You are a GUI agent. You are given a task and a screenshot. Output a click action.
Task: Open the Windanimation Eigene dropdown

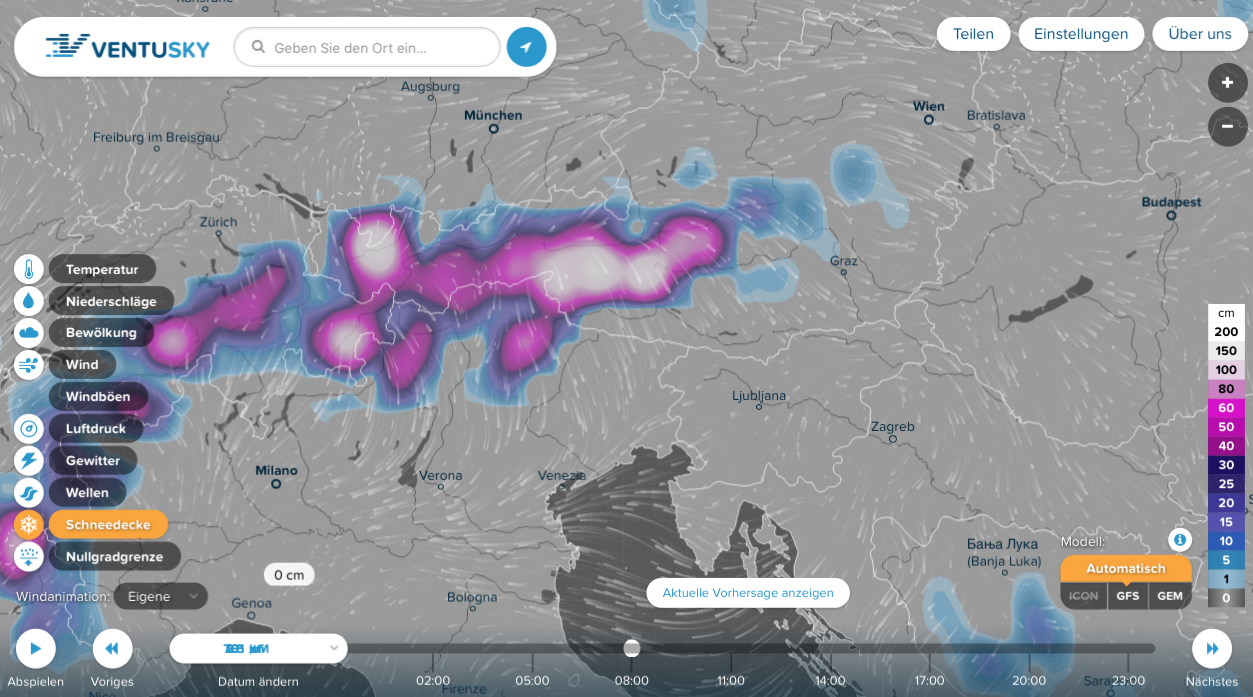[x=160, y=595]
